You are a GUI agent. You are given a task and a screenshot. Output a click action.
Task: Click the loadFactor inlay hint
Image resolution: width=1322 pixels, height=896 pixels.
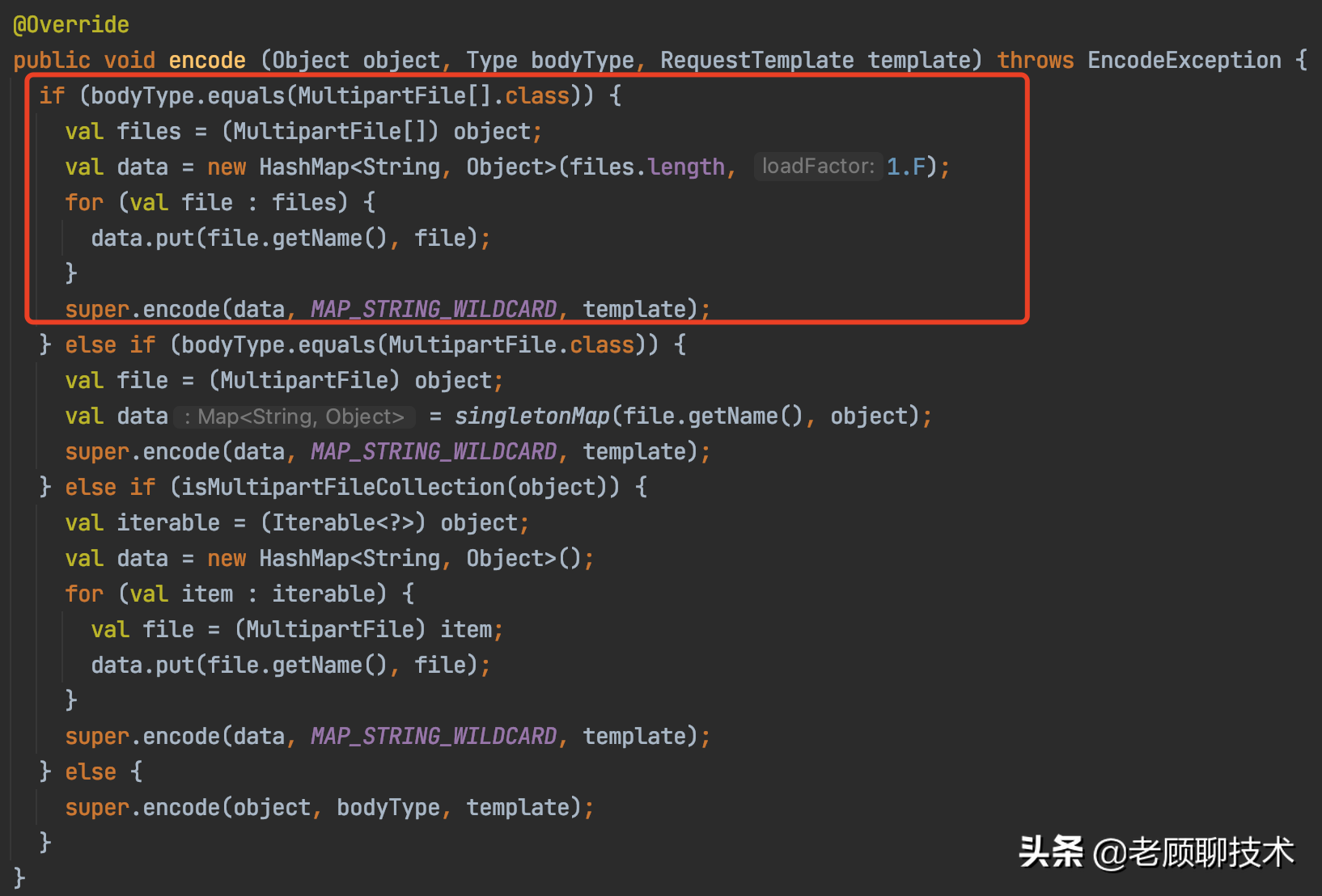coord(818,167)
